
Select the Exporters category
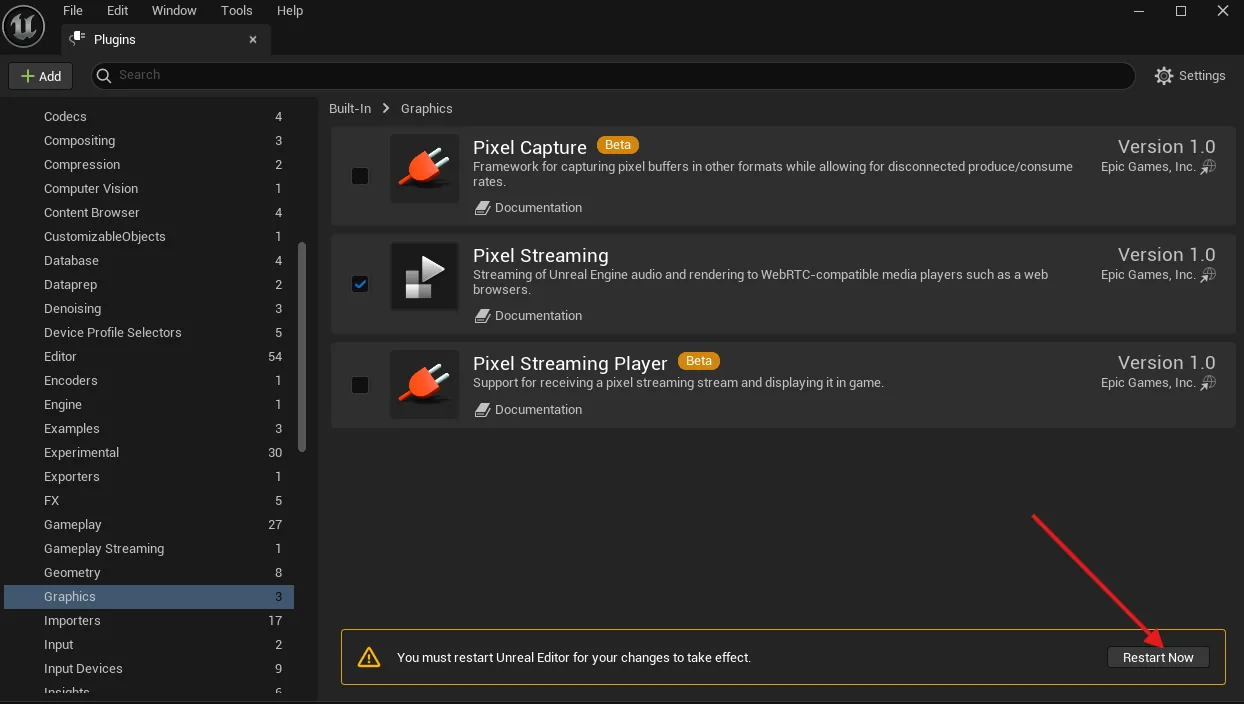(149, 477)
